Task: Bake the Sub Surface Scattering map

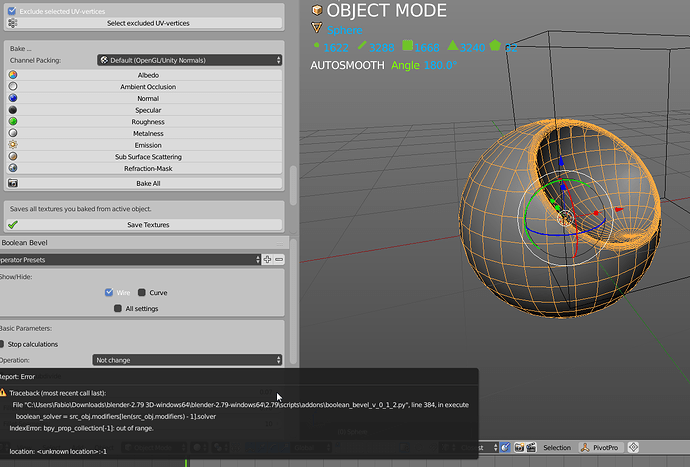Action: [x=144, y=157]
